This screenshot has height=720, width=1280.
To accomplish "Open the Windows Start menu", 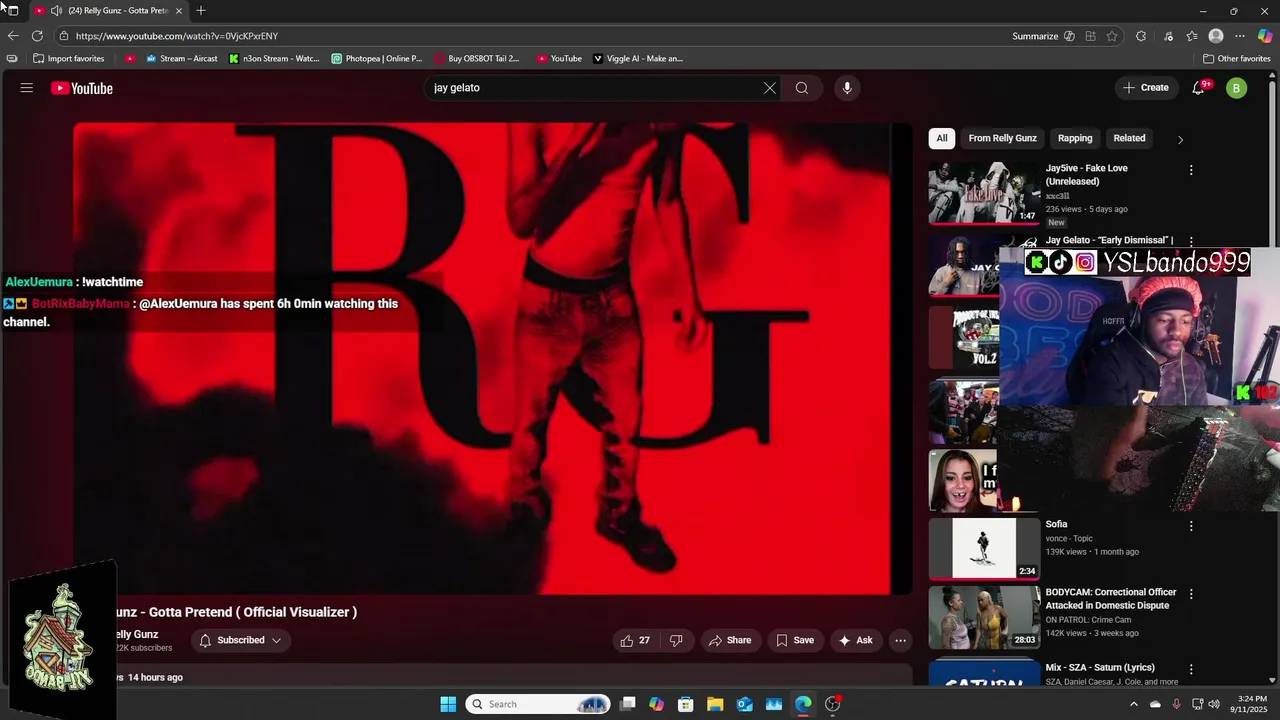I will (x=448, y=704).
